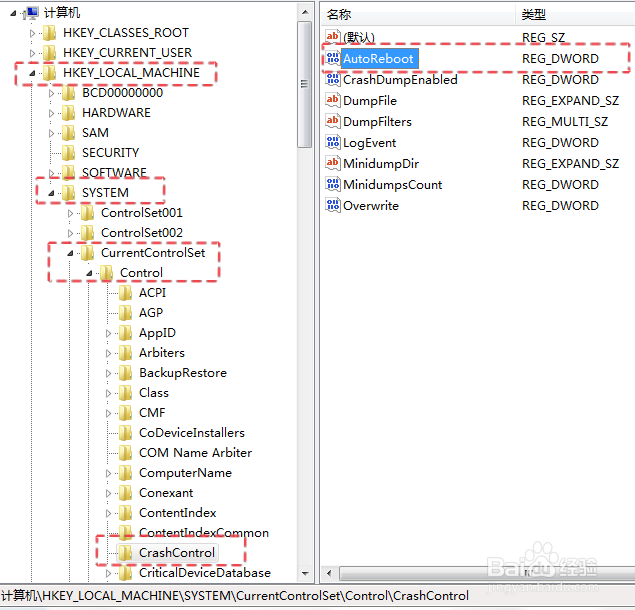Select the COM Name Arbiter key
Image resolution: width=635 pixels, height=610 pixels.
point(195,453)
